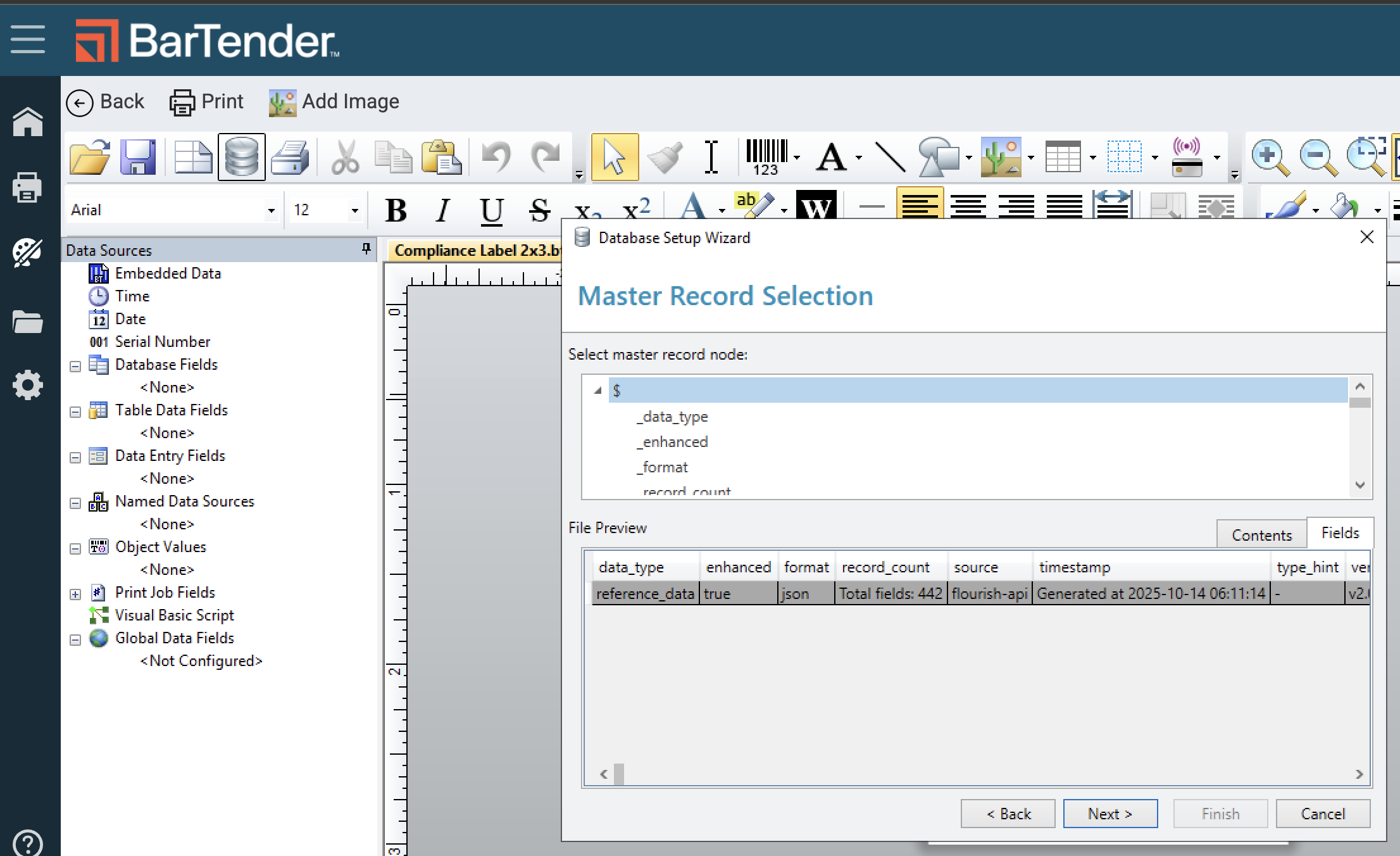Open the Arial font name dropdown
Image resolution: width=1400 pixels, height=856 pixels.
click(x=271, y=210)
